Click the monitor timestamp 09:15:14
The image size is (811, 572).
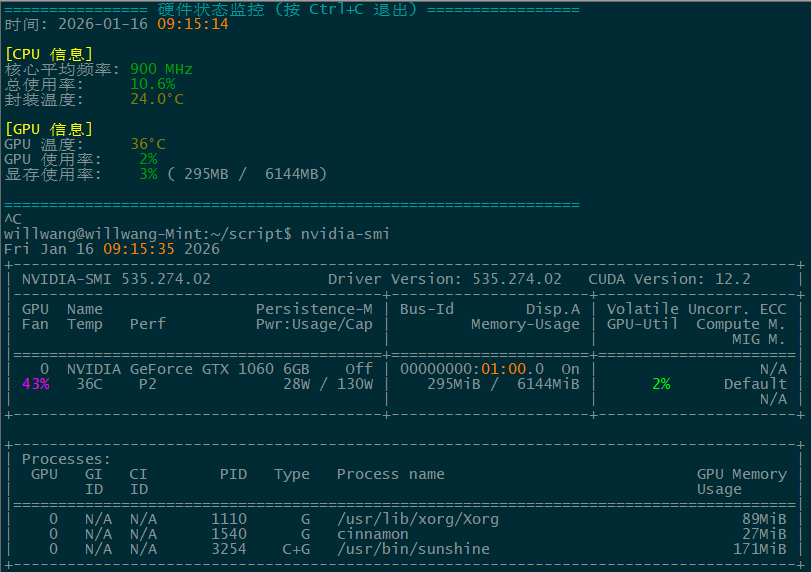pyautogui.click(x=193, y=24)
